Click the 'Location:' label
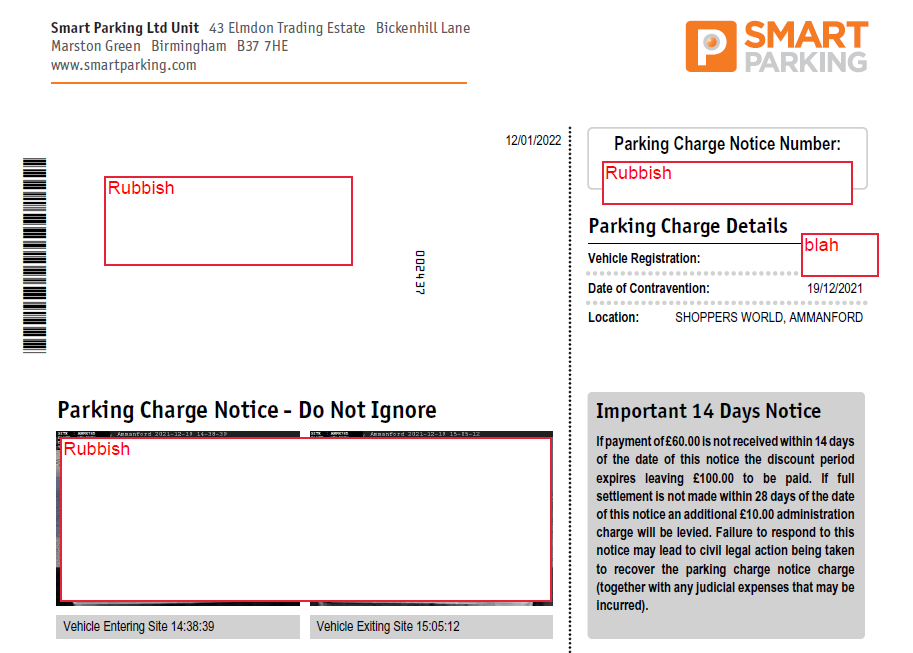Viewport: 913px width, 653px height. tap(613, 317)
